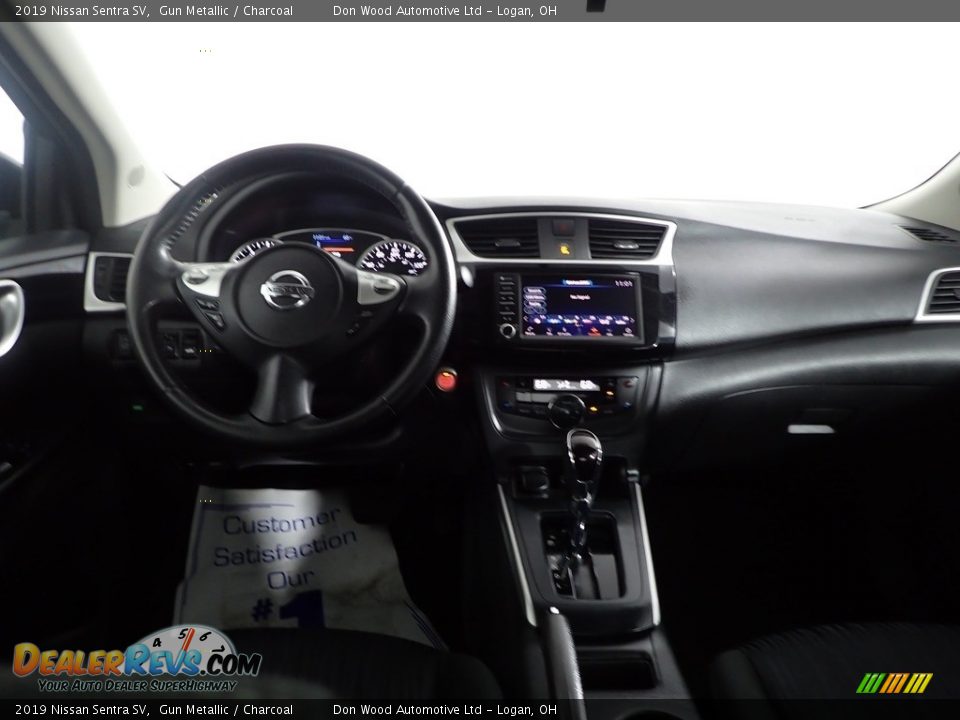Viewport: 960px width, 720px height.
Task: Turn the radio volume knob
Action: point(508,330)
